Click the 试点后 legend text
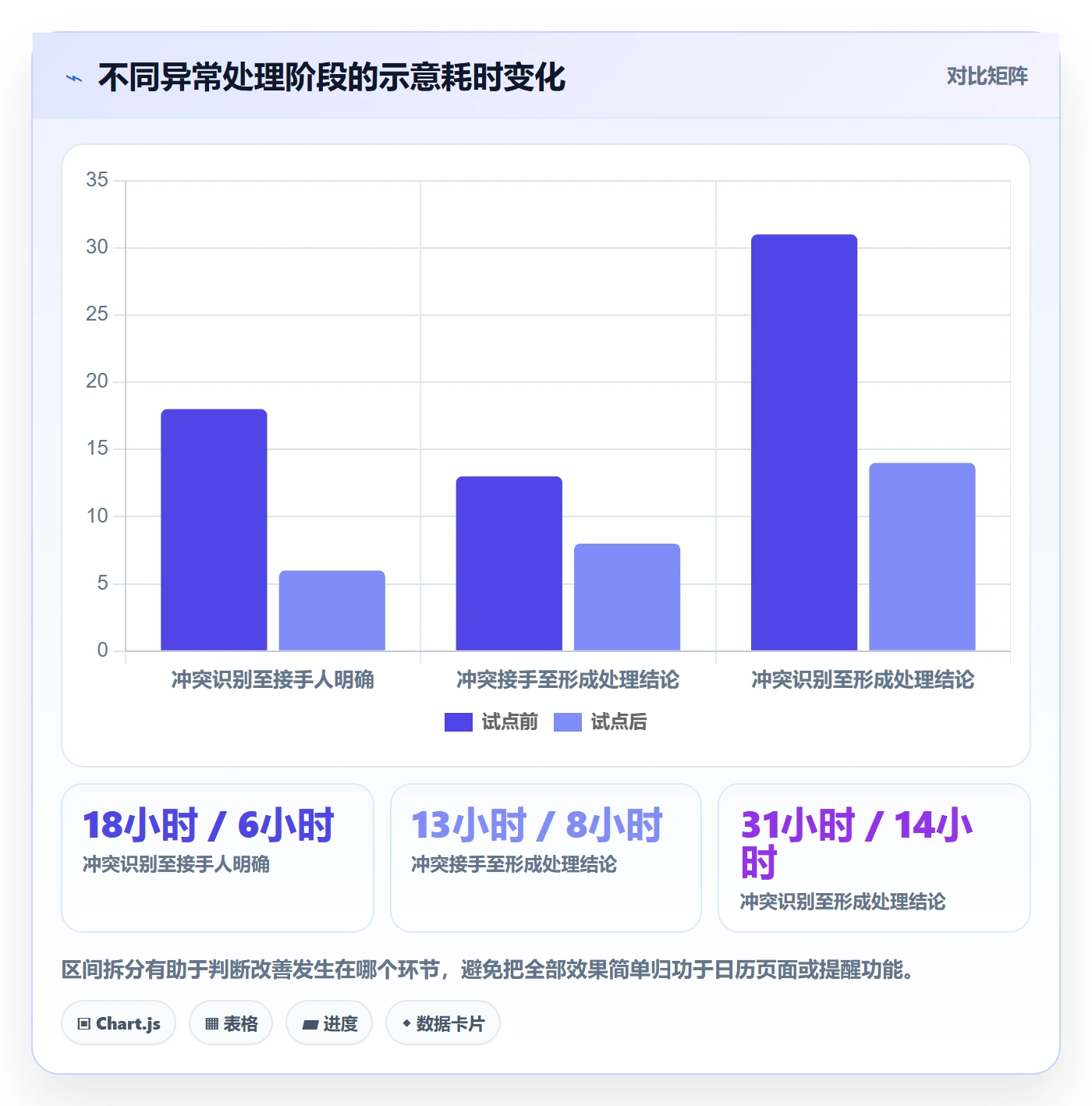Viewport: 1092px width, 1106px height. pyautogui.click(x=619, y=722)
